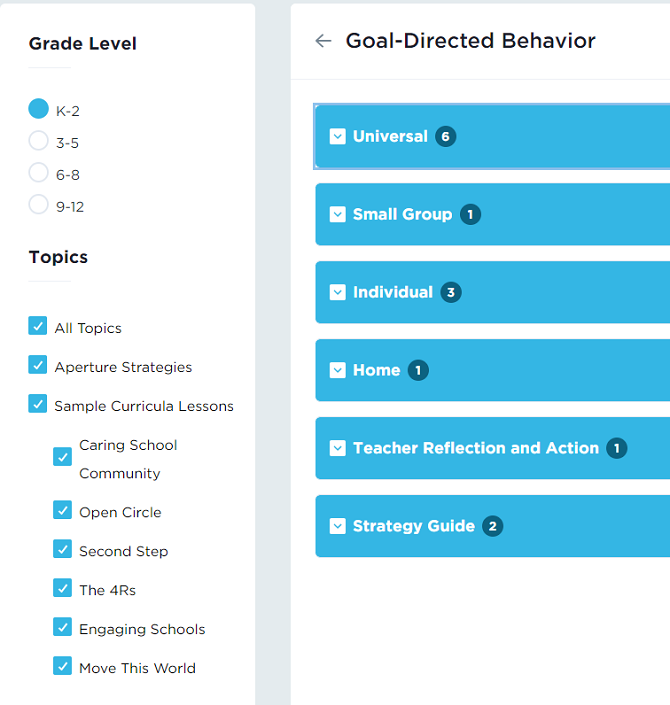Click the Small Group count badge

(x=471, y=215)
